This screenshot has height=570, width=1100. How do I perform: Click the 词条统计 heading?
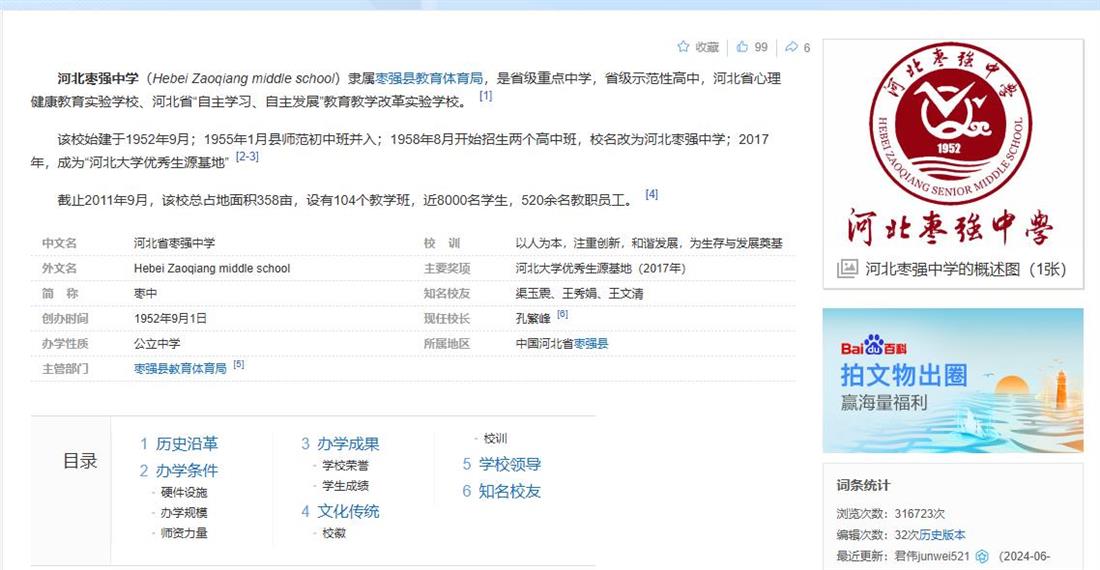864,485
